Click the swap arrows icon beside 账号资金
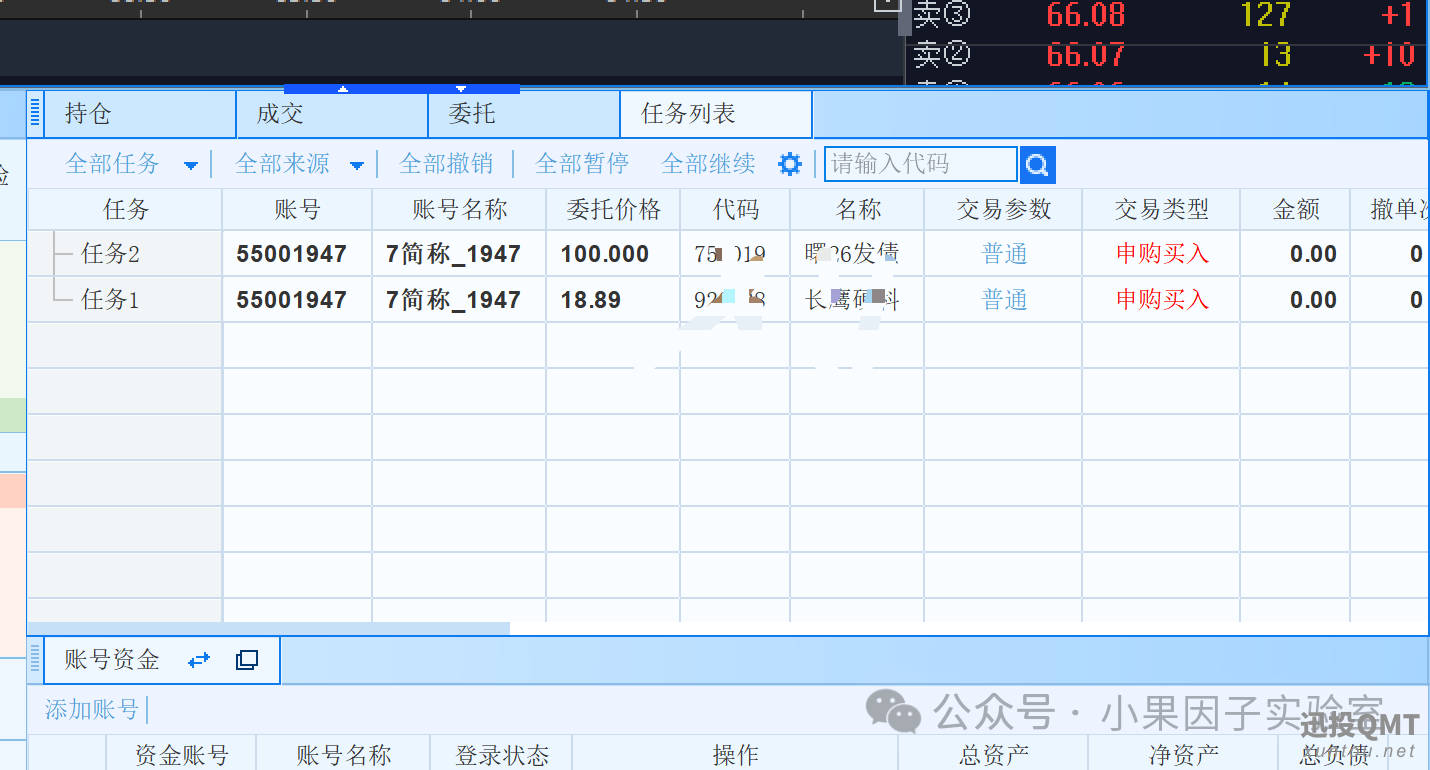Screen dimensions: 1430x770 (199, 660)
